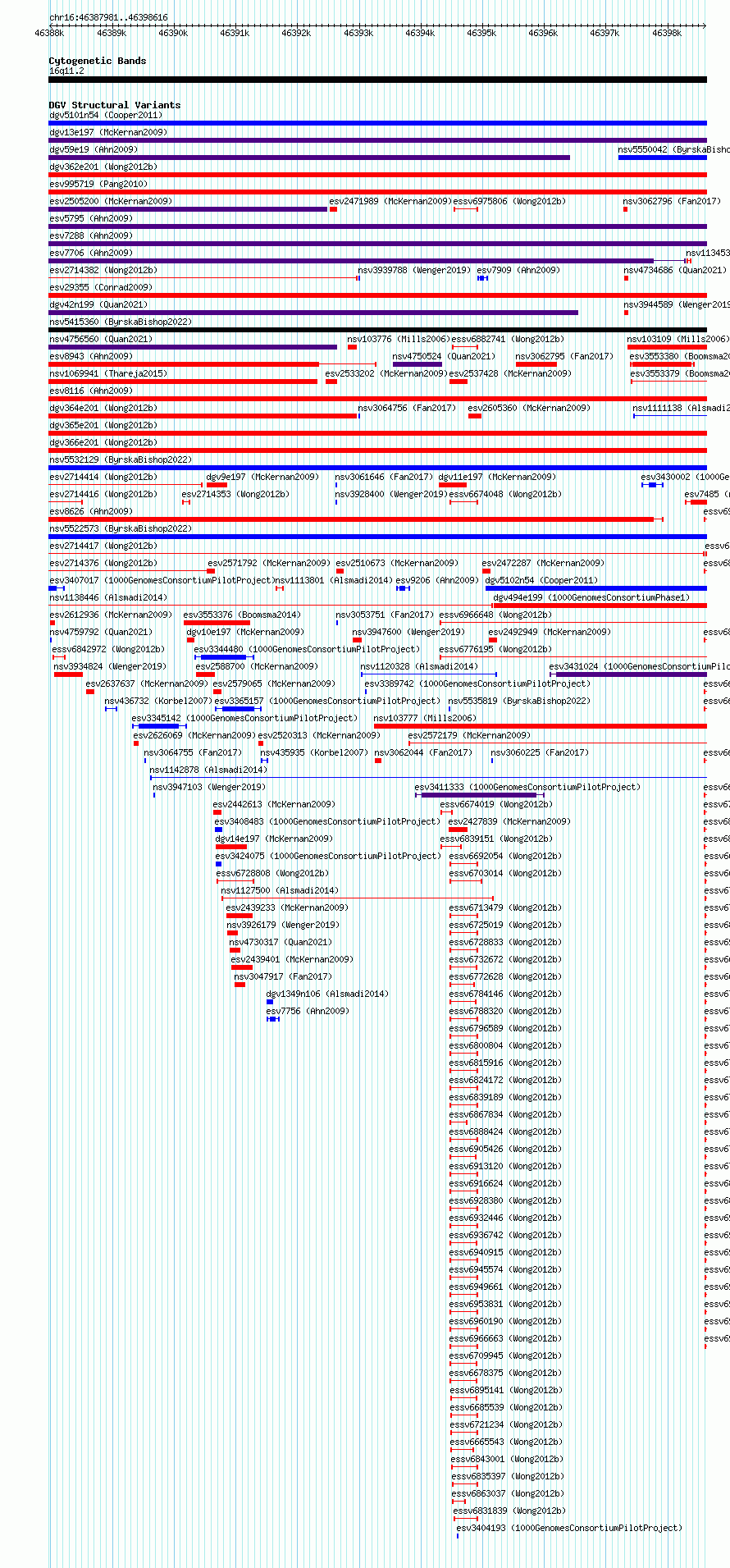The image size is (730, 1568).
Task: Click the dgv364e201 (Wong2012b) label
Action: (x=103, y=408)
